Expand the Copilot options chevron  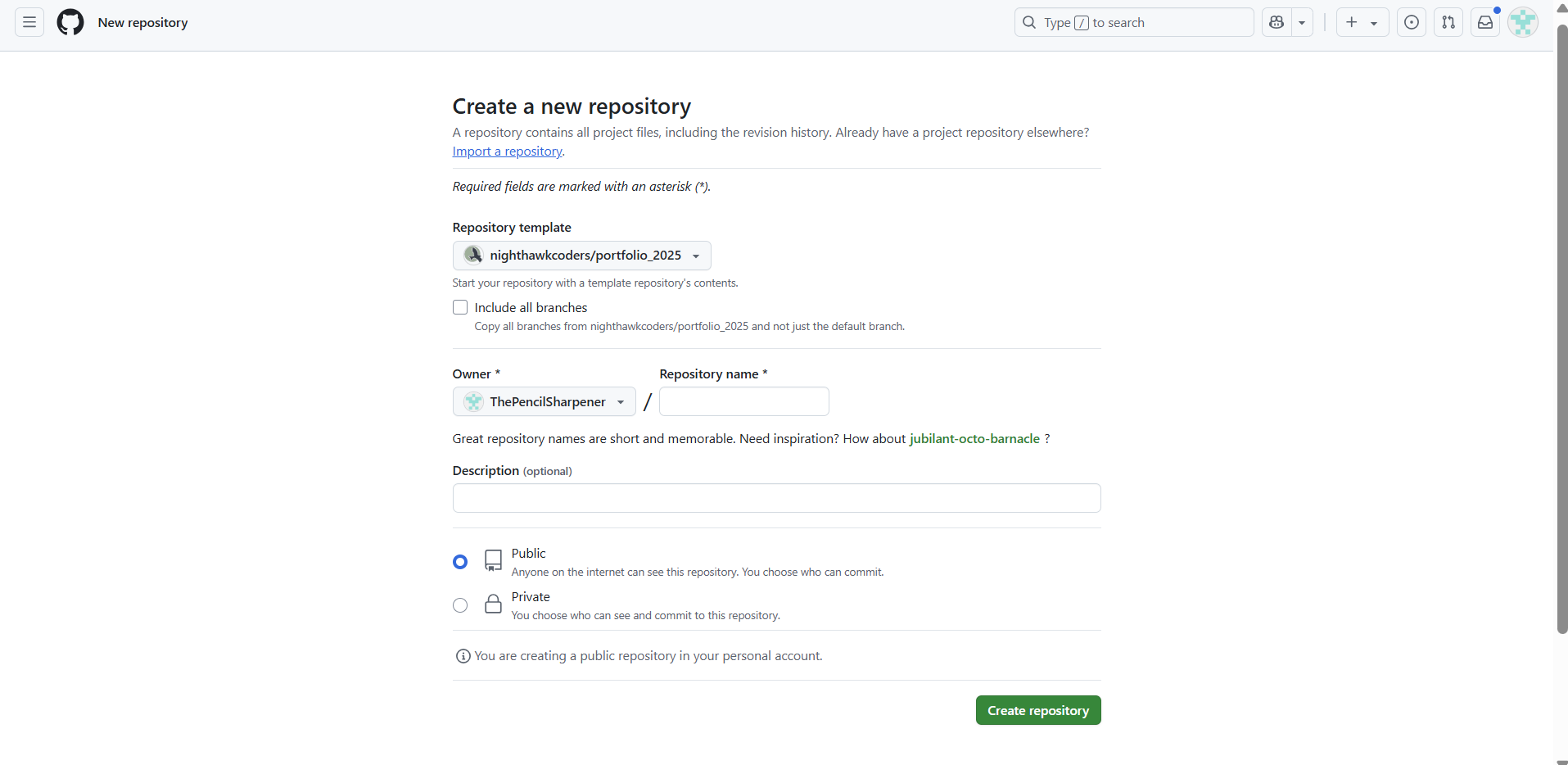coord(1302,22)
